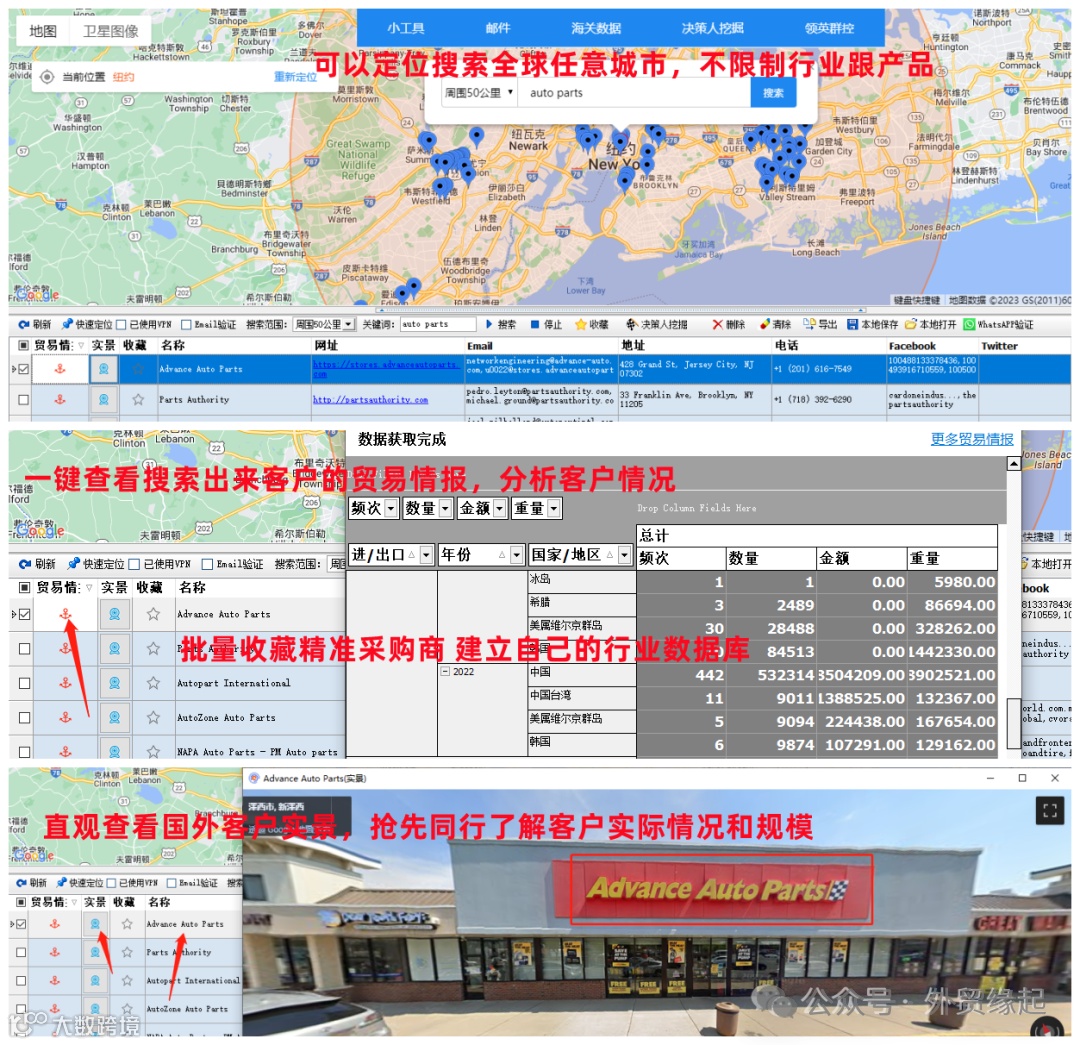1080x1045 pixels.
Task: Click the 停止 stop icon in the toolbar
Action: (534, 324)
